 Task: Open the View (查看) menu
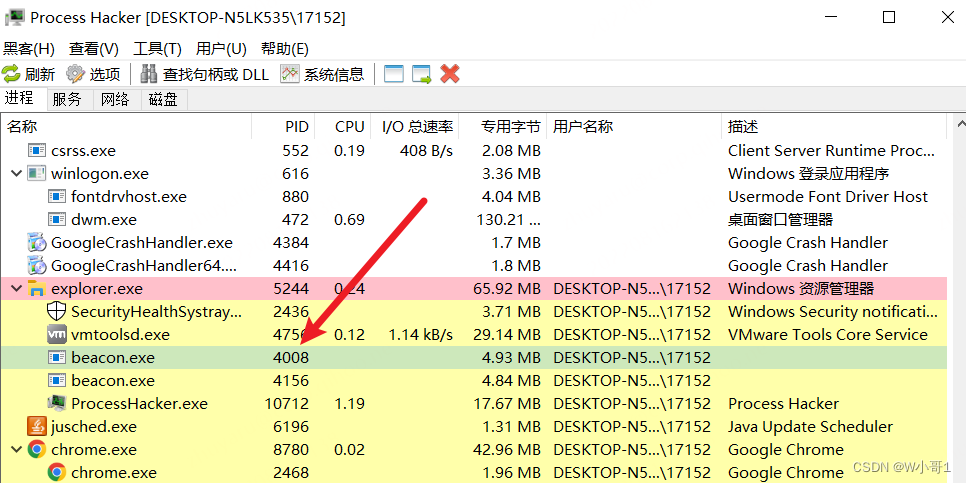click(x=94, y=49)
